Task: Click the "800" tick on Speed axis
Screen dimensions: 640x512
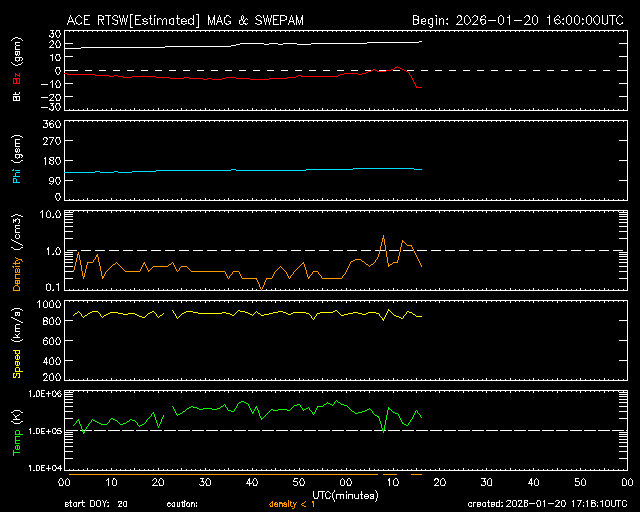Action: click(x=52, y=321)
